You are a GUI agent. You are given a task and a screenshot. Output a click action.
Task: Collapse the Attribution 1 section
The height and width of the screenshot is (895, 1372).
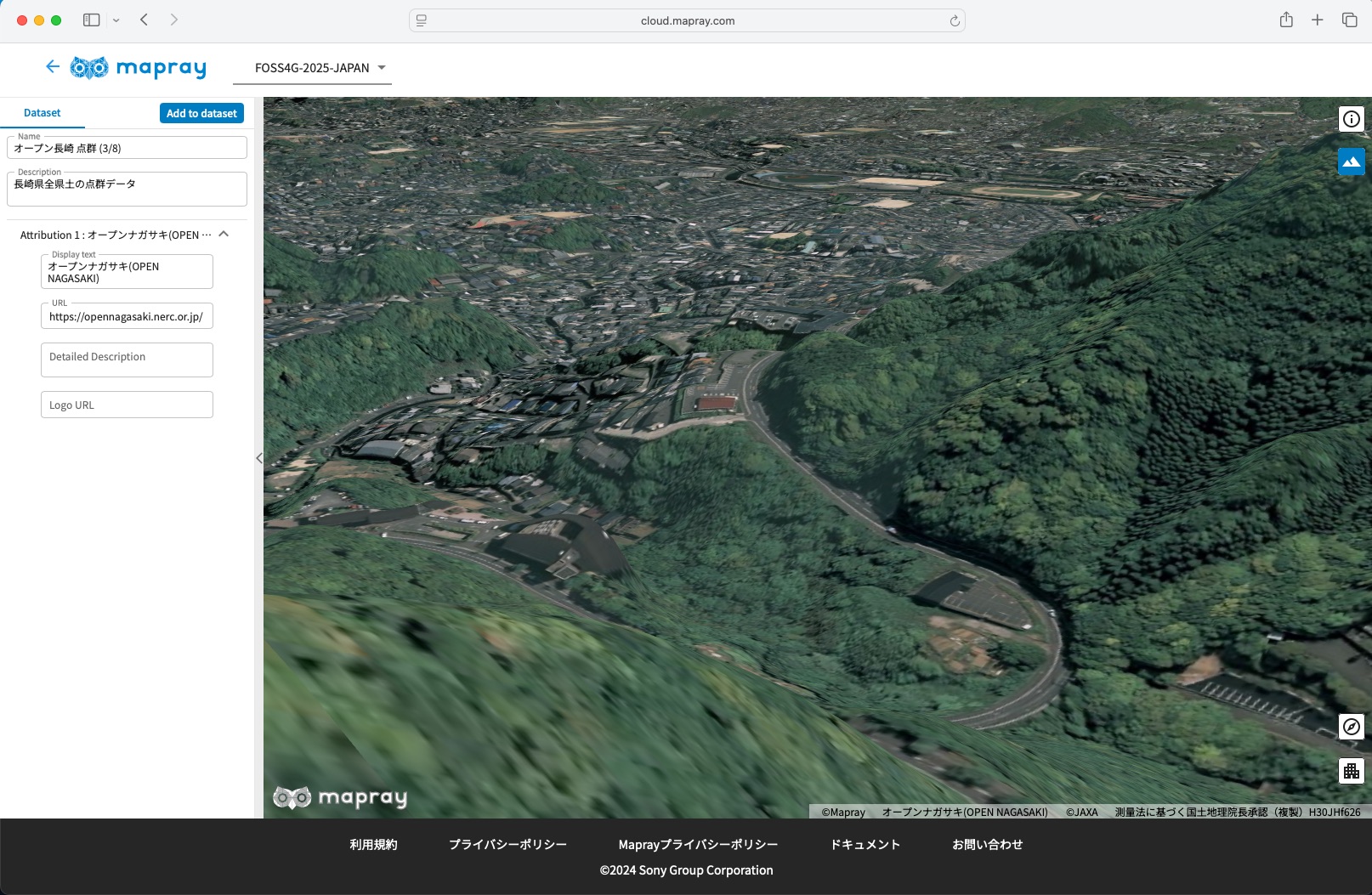point(224,235)
